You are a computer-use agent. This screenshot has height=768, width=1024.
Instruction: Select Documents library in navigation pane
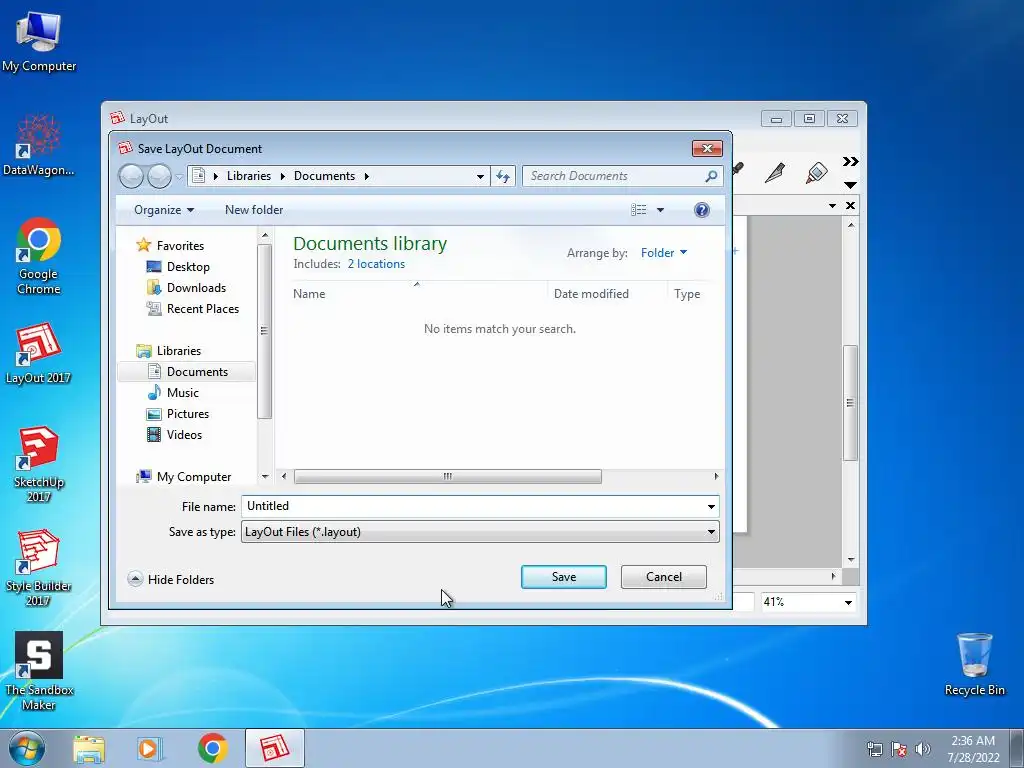click(187, 372)
